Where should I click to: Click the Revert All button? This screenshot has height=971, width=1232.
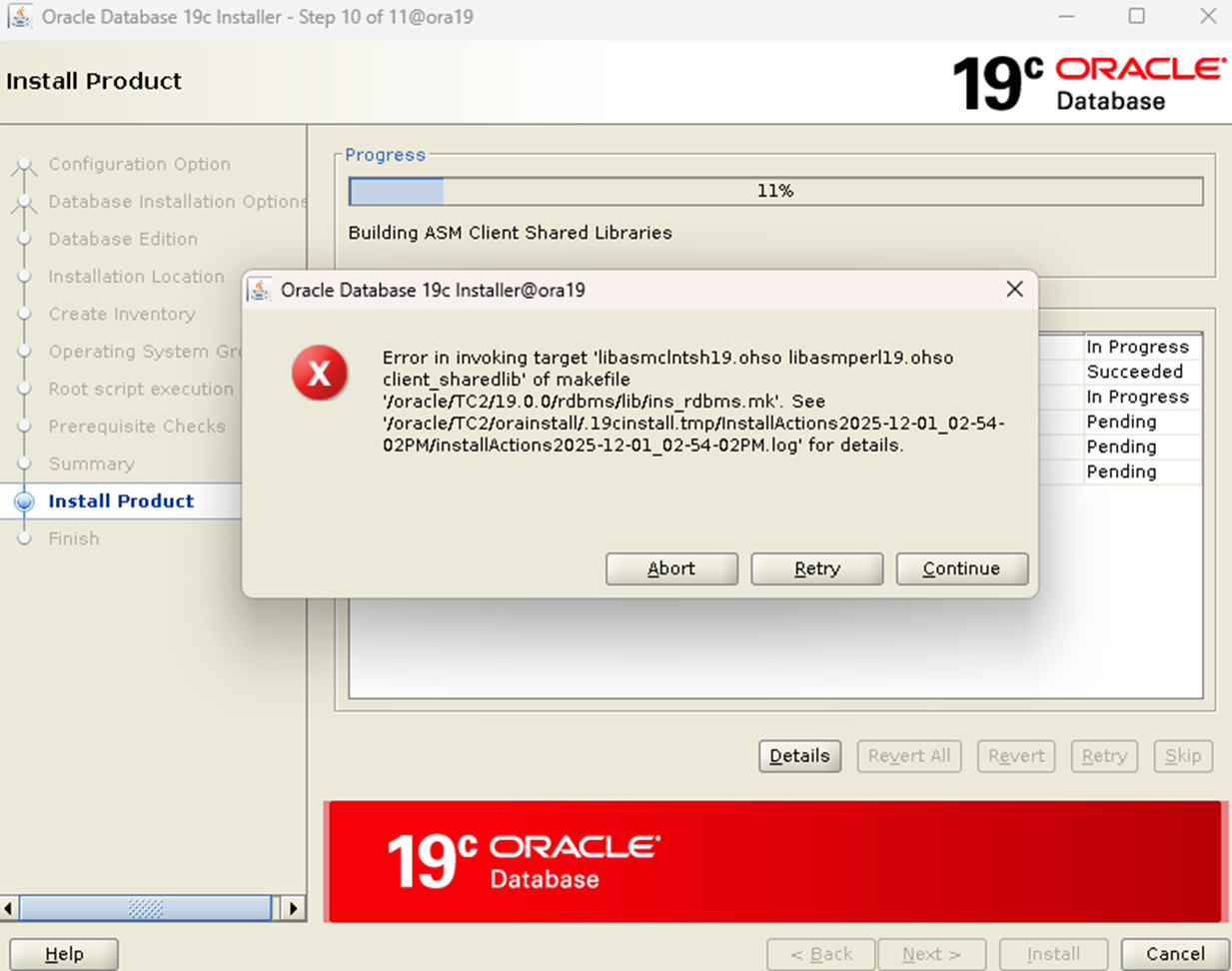909,756
